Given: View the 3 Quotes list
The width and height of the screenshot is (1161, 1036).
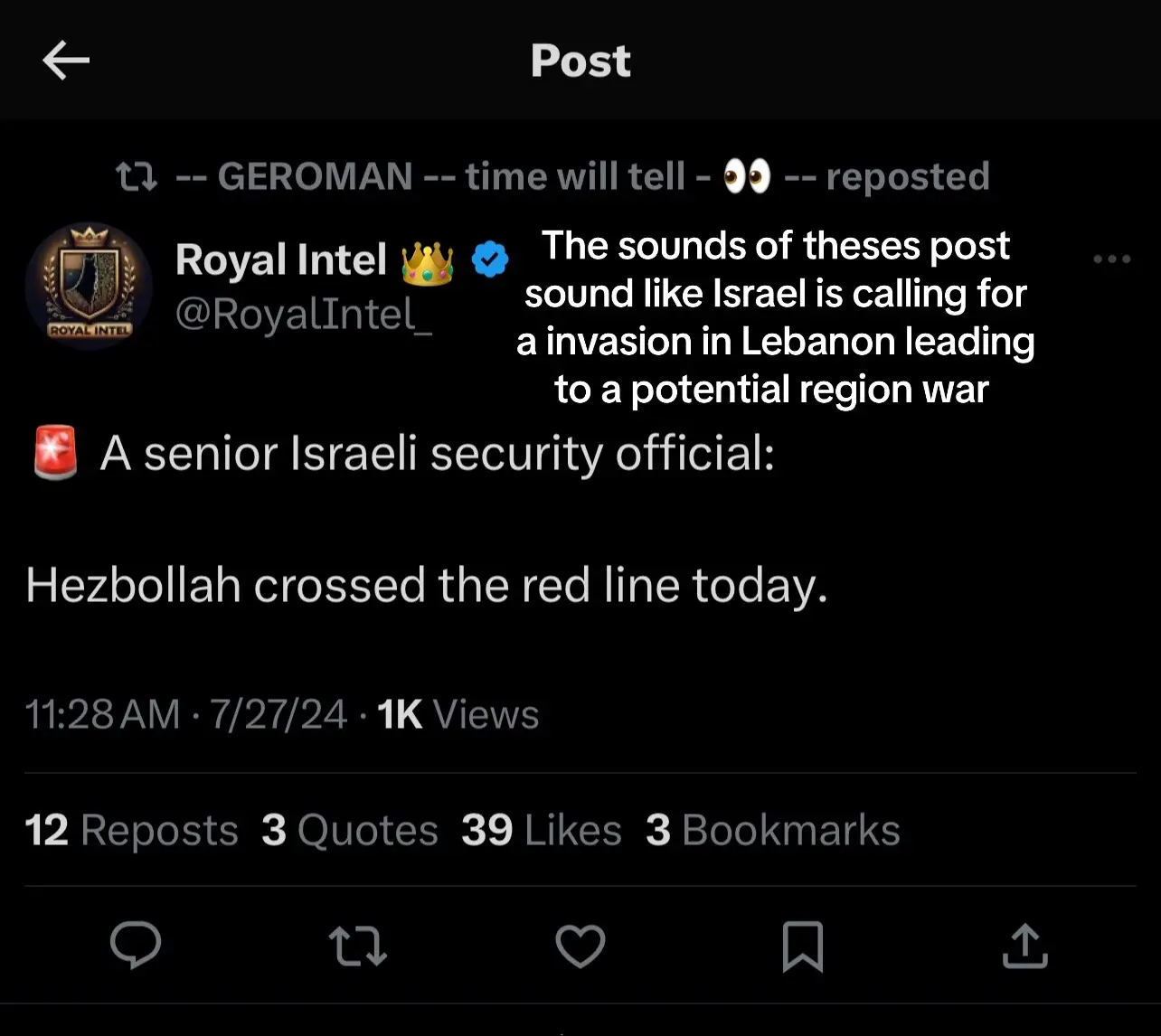Looking at the screenshot, I should coord(350,830).
